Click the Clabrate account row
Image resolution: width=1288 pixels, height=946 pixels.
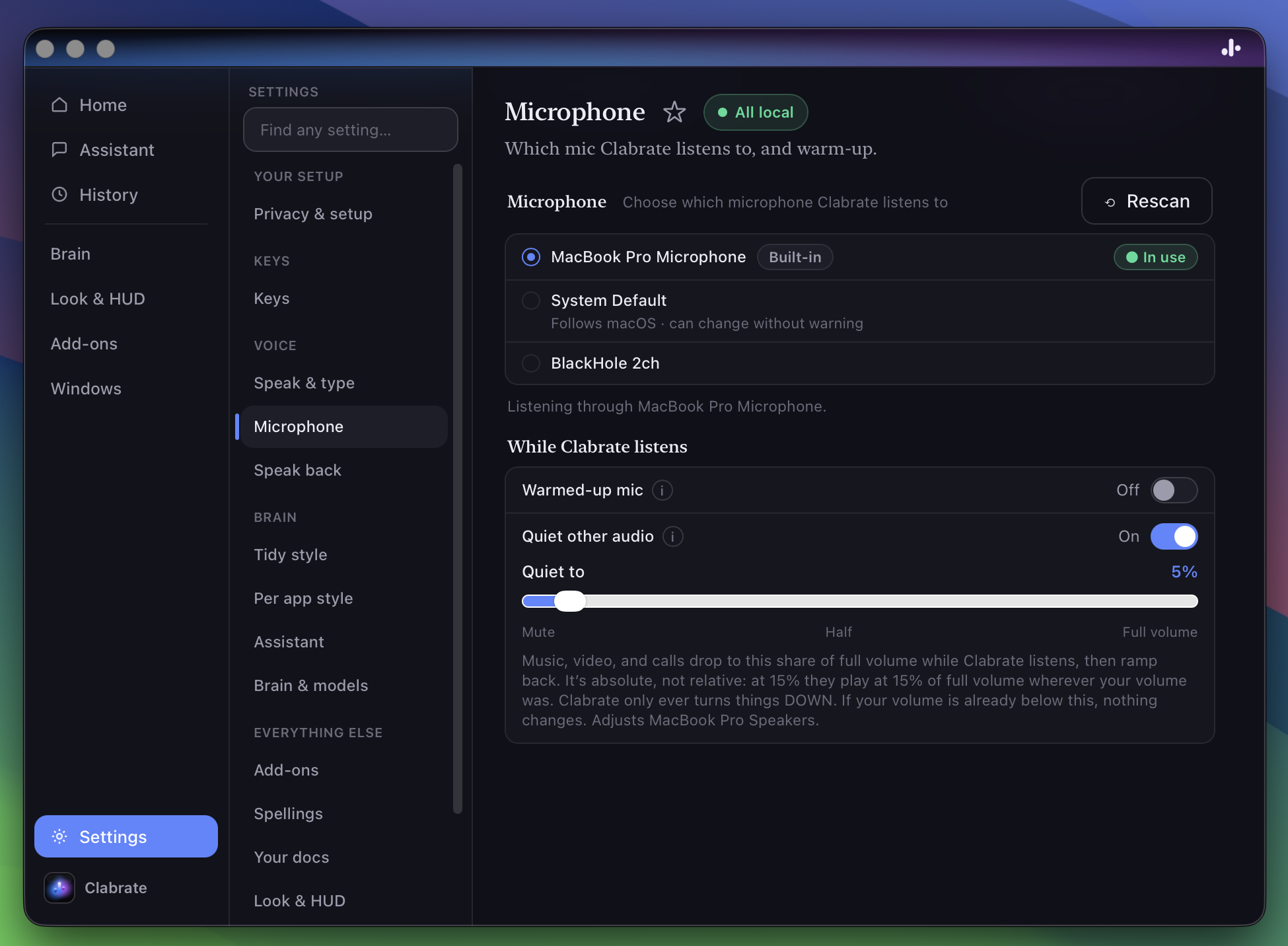click(125, 888)
